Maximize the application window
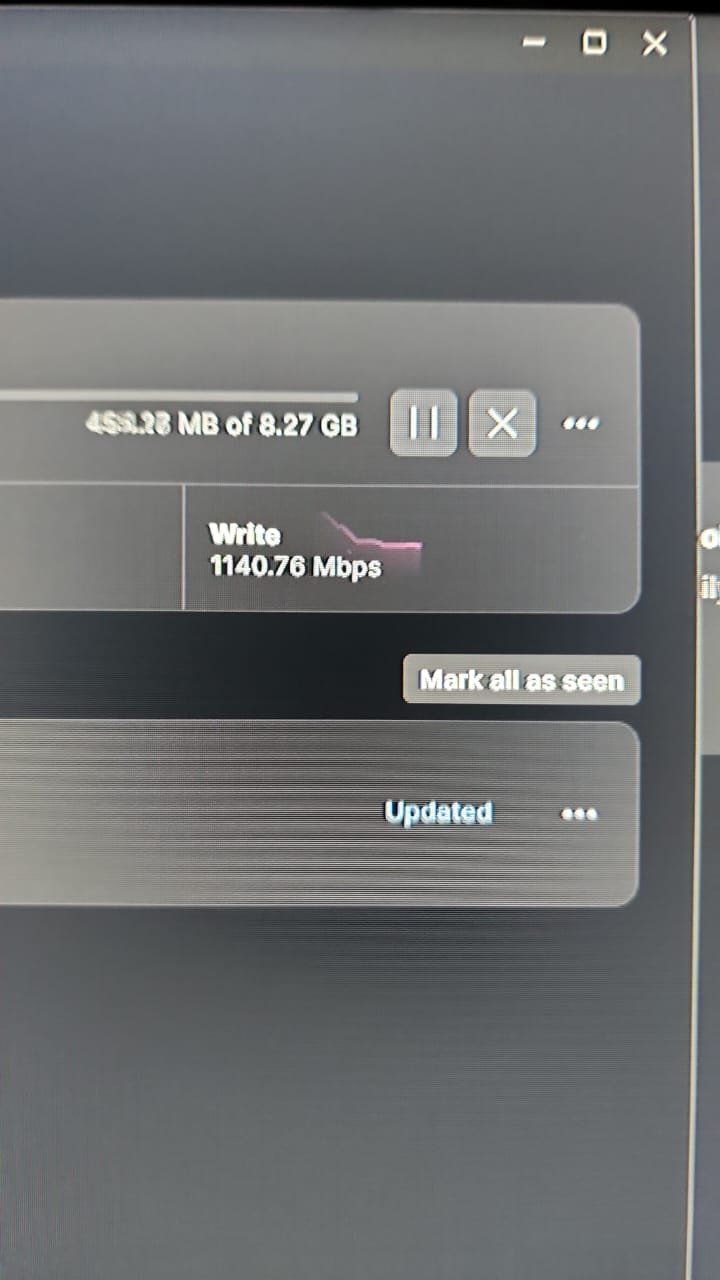Viewport: 720px width, 1280px height. [594, 42]
